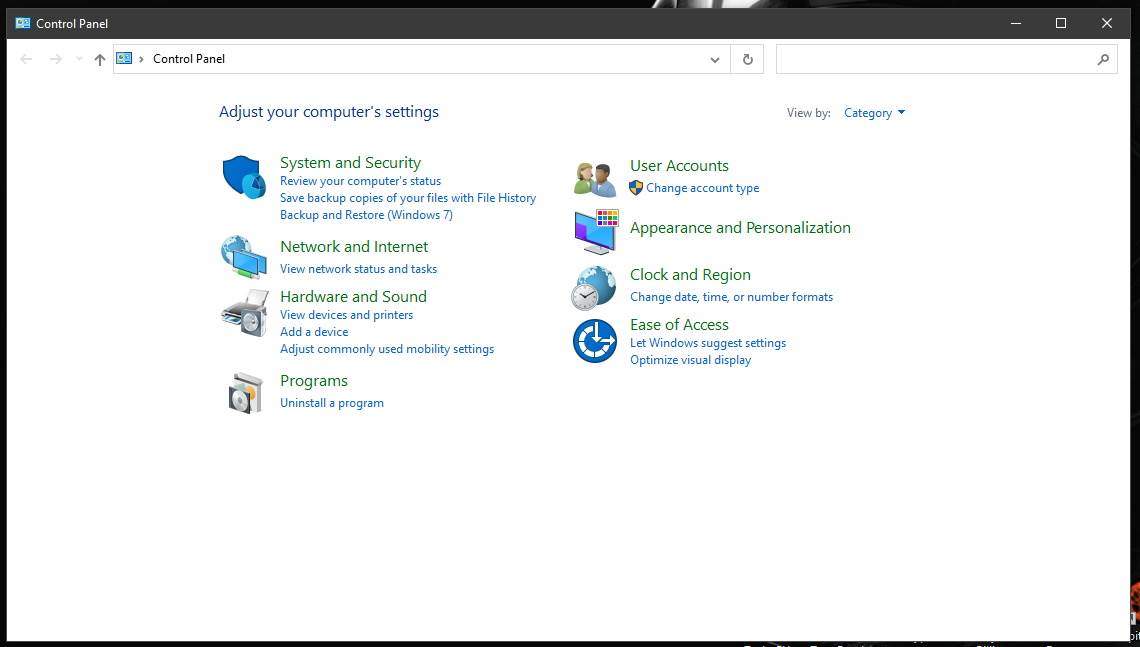This screenshot has height=647, width=1140.
Task: Open the View by Category dropdown
Action: pyautogui.click(x=874, y=113)
